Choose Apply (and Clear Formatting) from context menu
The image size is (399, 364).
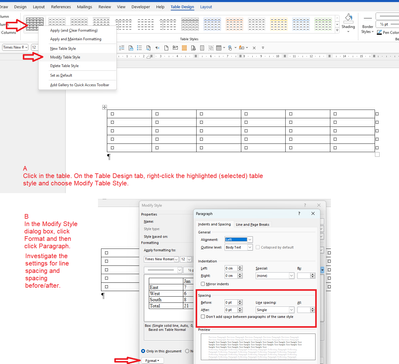click(x=74, y=30)
